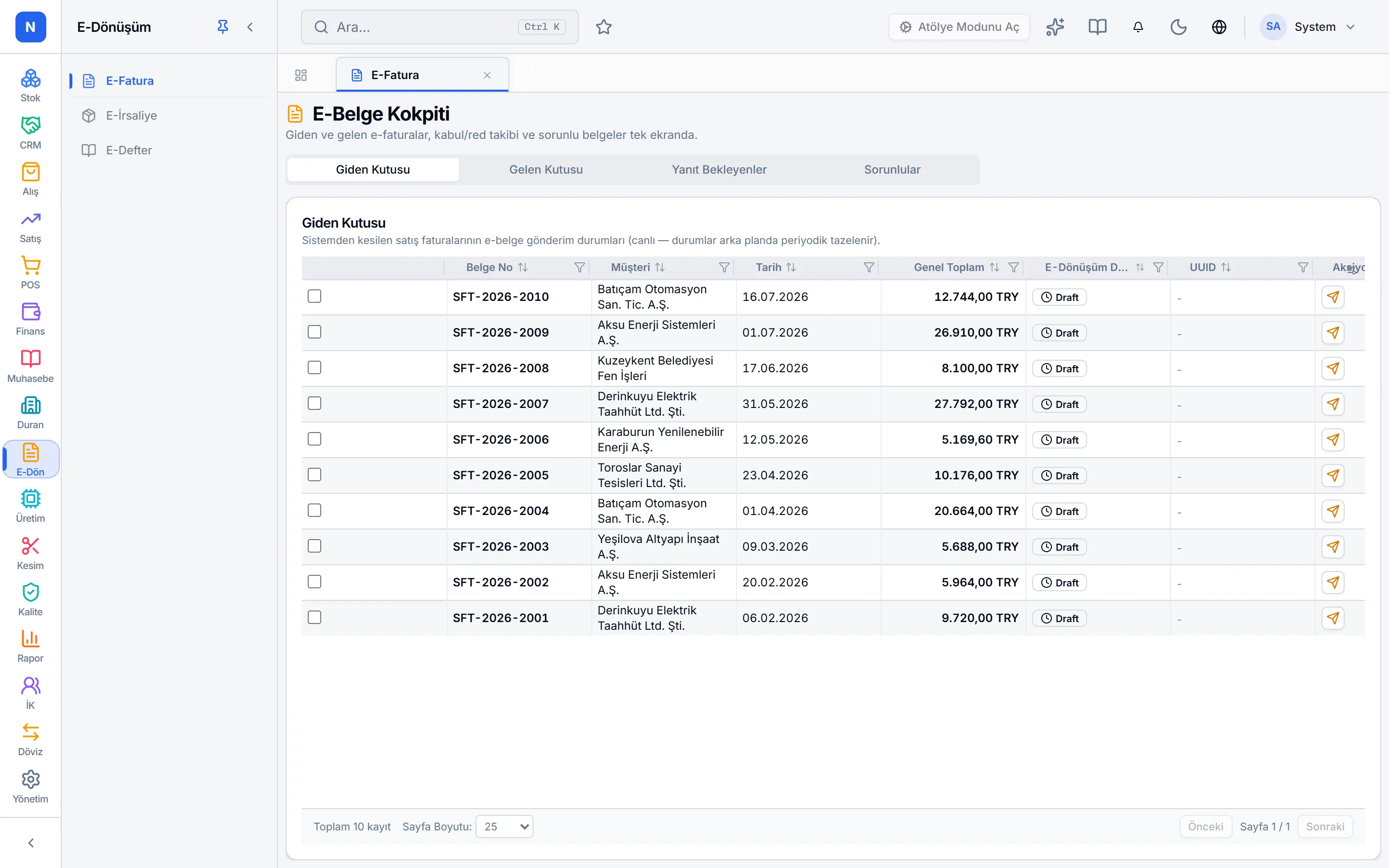Image resolution: width=1389 pixels, height=868 pixels.
Task: Open the language globe icon
Action: coord(1219,27)
